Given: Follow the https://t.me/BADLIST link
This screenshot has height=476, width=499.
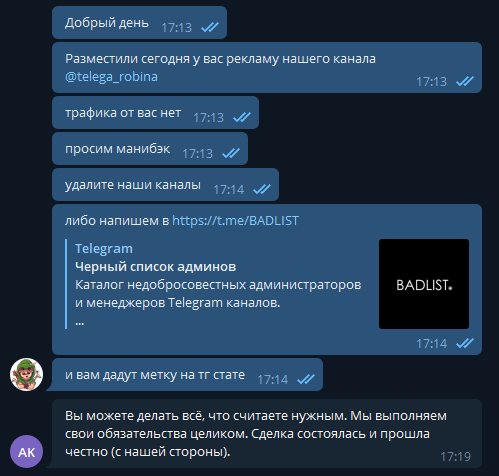Looking at the screenshot, I should coord(235,221).
